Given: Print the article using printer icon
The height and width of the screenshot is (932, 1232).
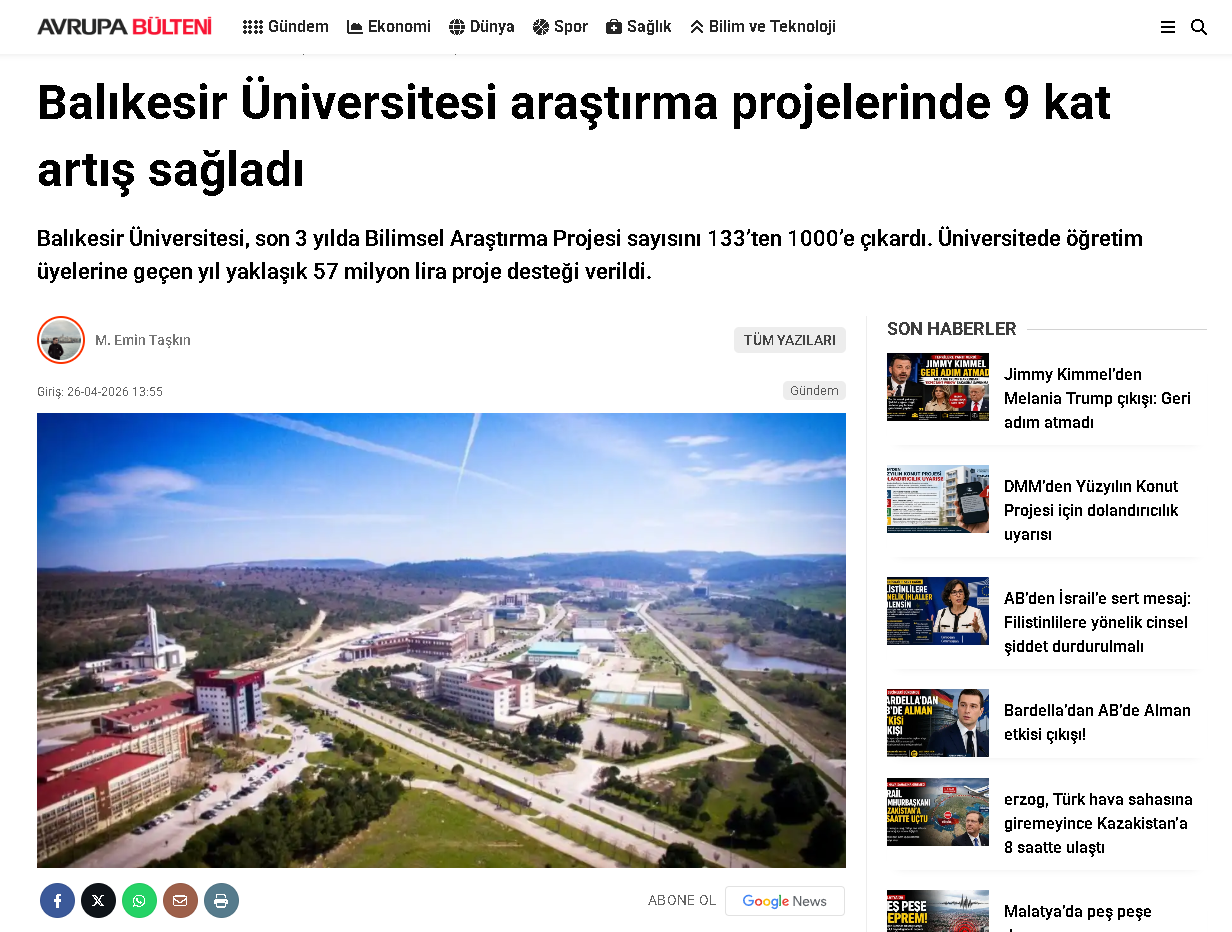Looking at the screenshot, I should tap(221, 901).
